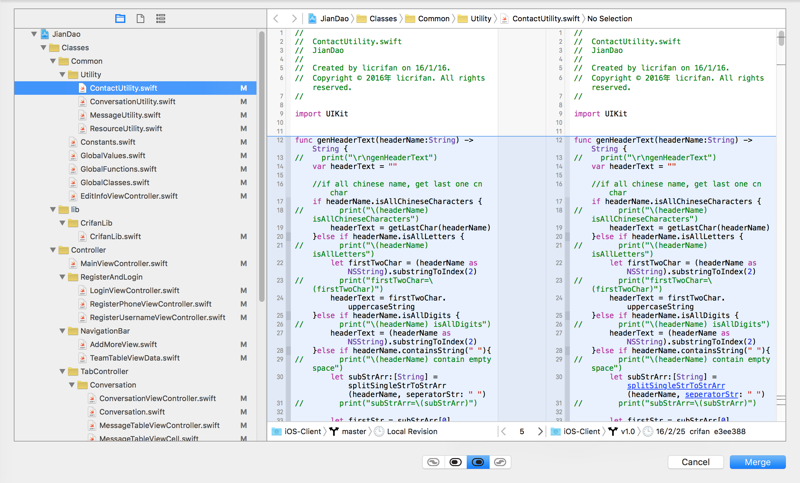
Task: Go back with the left arrow in jump bar
Action: click(x=277, y=18)
